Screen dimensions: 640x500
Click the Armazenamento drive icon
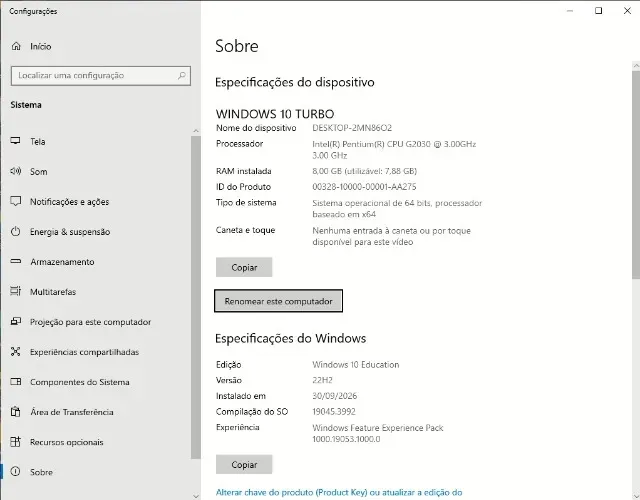tap(16, 261)
